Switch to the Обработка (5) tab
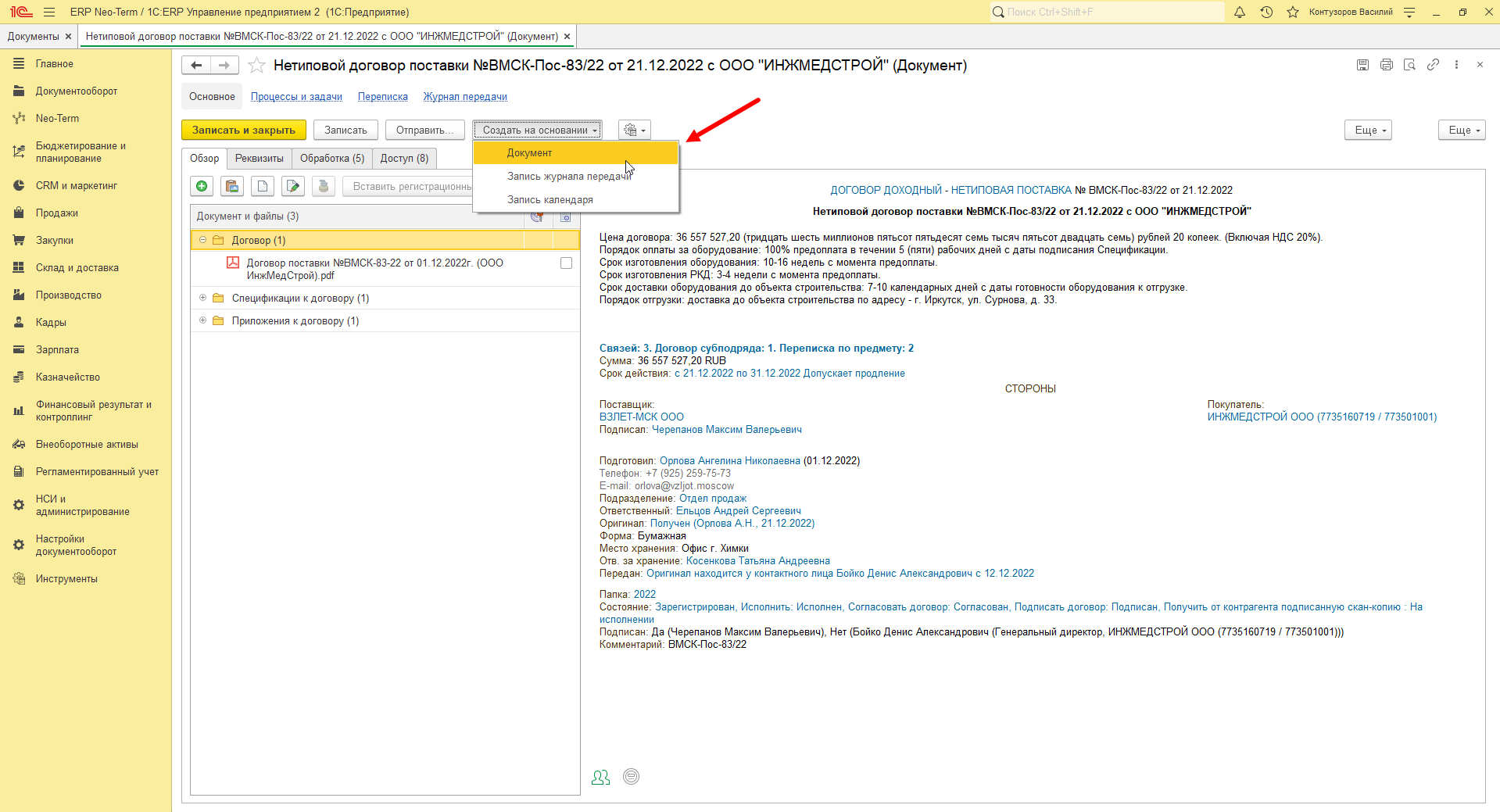This screenshot has height=812, width=1500. coord(332,158)
